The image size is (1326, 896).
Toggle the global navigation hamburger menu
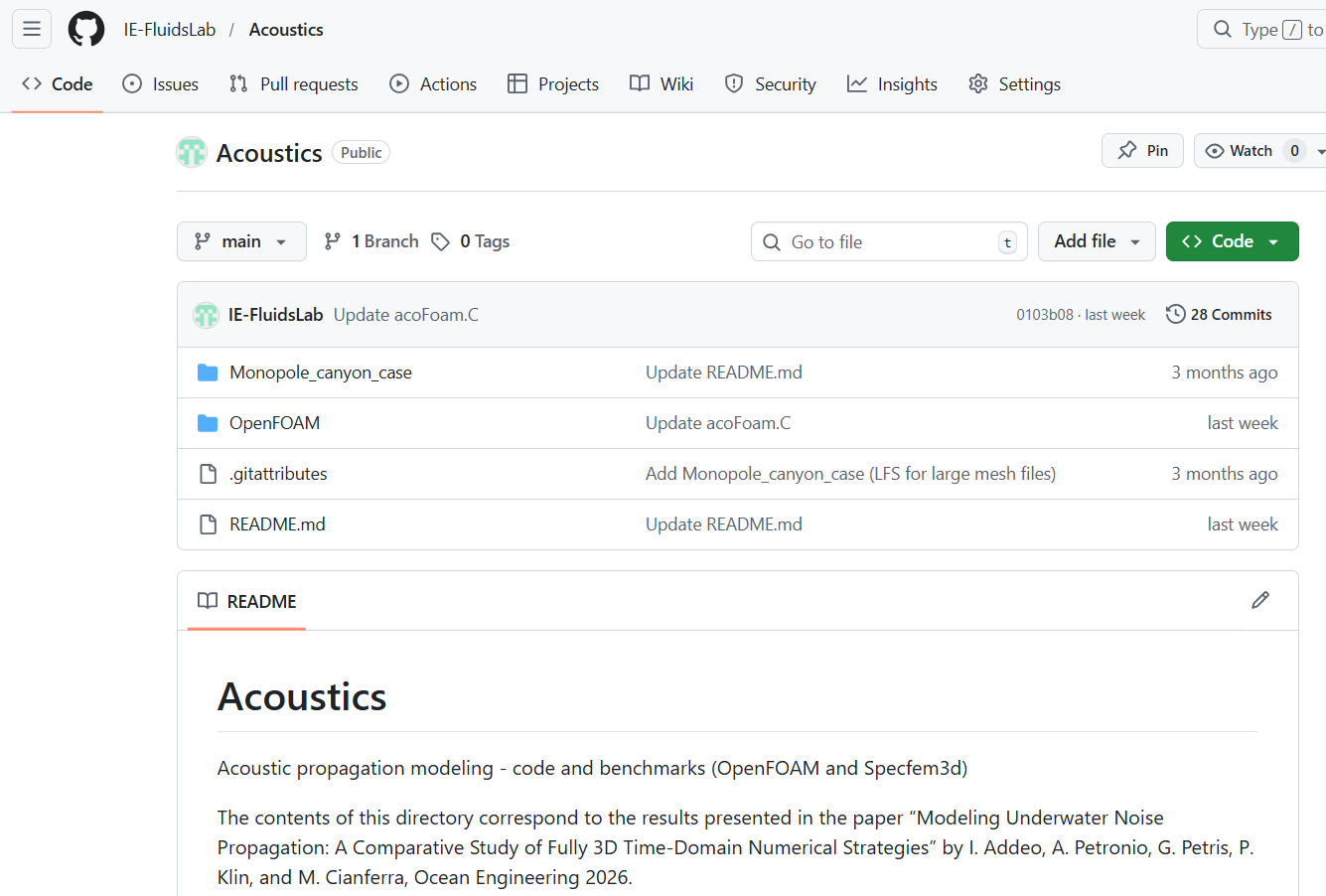click(31, 29)
